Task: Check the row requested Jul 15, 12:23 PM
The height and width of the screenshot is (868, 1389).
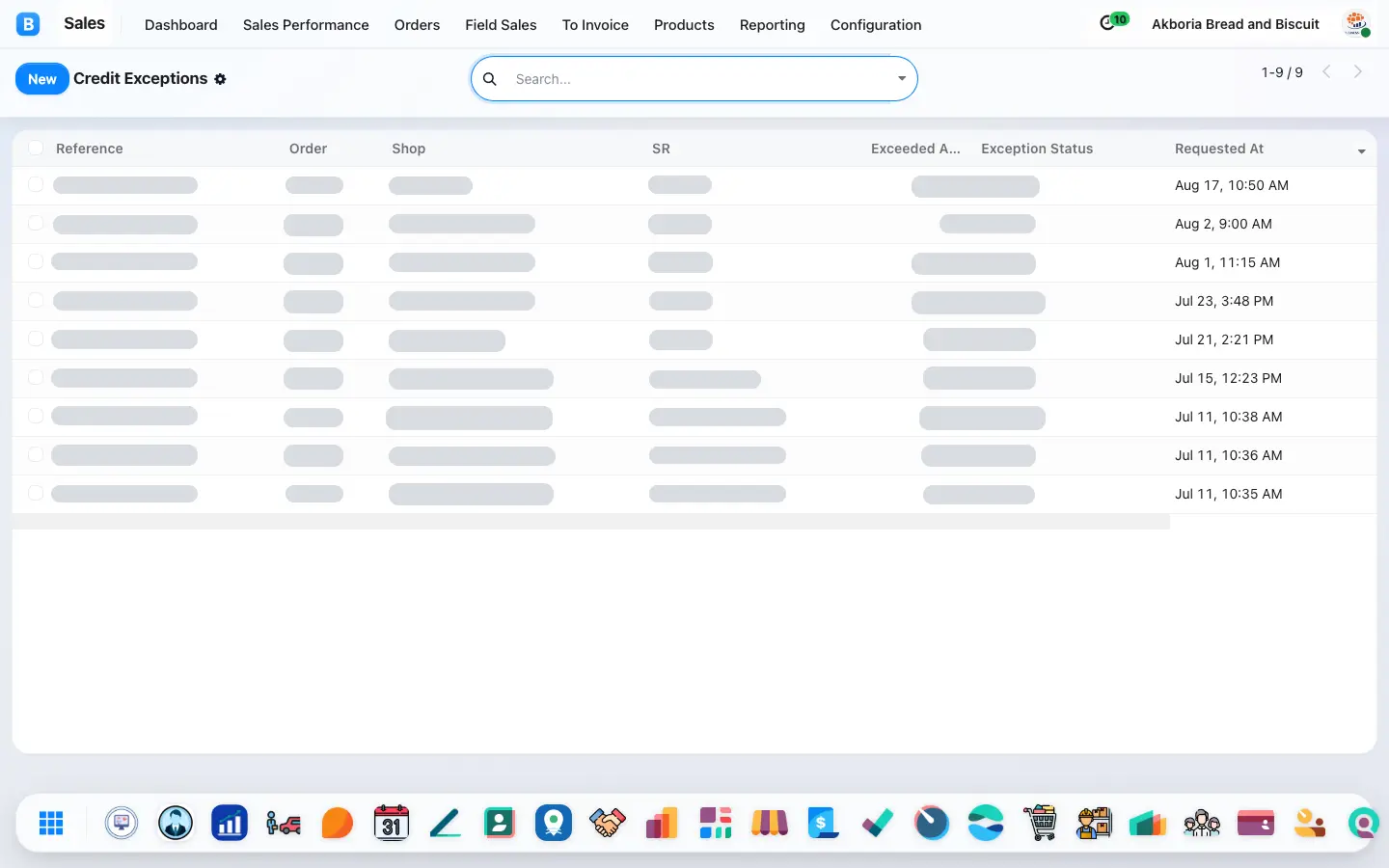Action: click(36, 377)
